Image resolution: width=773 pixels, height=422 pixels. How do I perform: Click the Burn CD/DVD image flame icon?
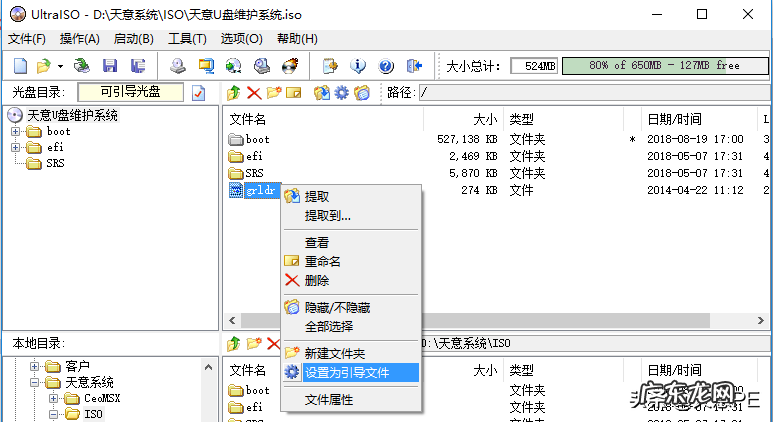click(x=290, y=66)
